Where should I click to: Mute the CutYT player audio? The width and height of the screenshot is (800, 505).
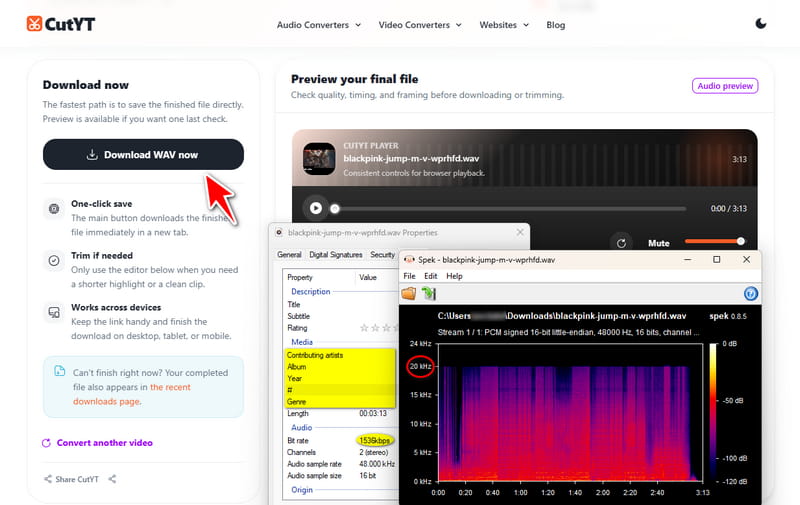click(659, 243)
